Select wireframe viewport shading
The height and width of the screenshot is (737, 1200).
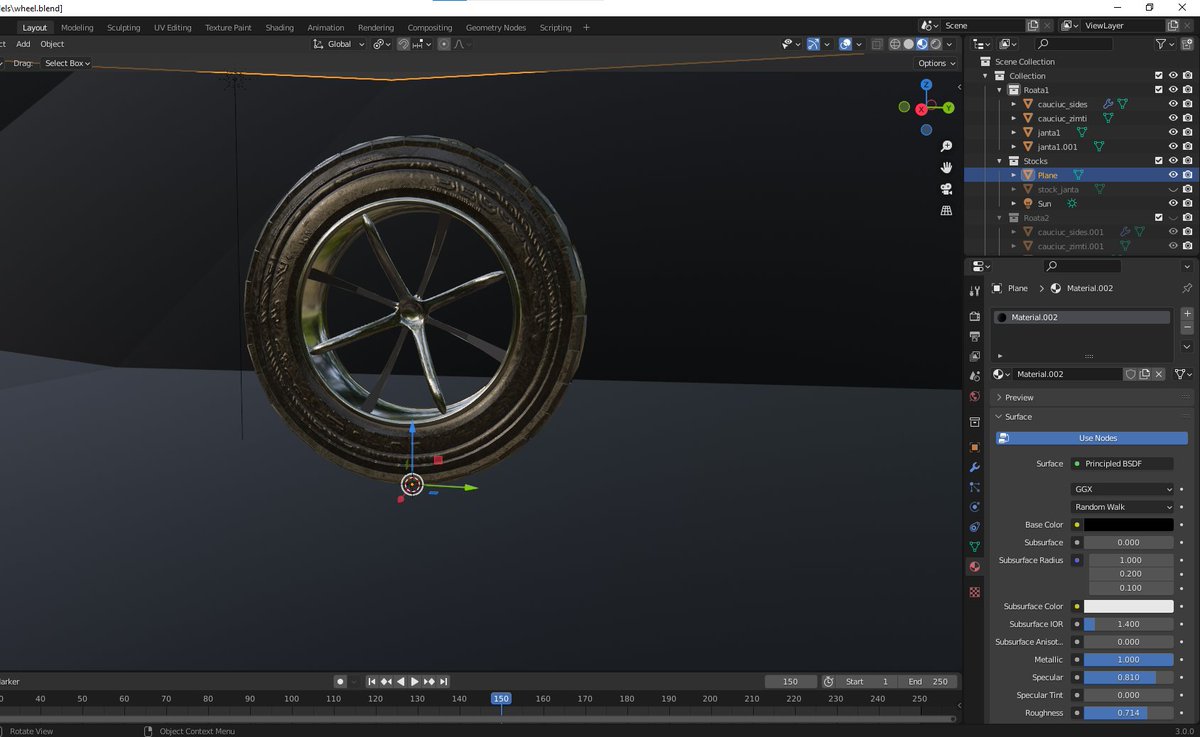point(896,44)
